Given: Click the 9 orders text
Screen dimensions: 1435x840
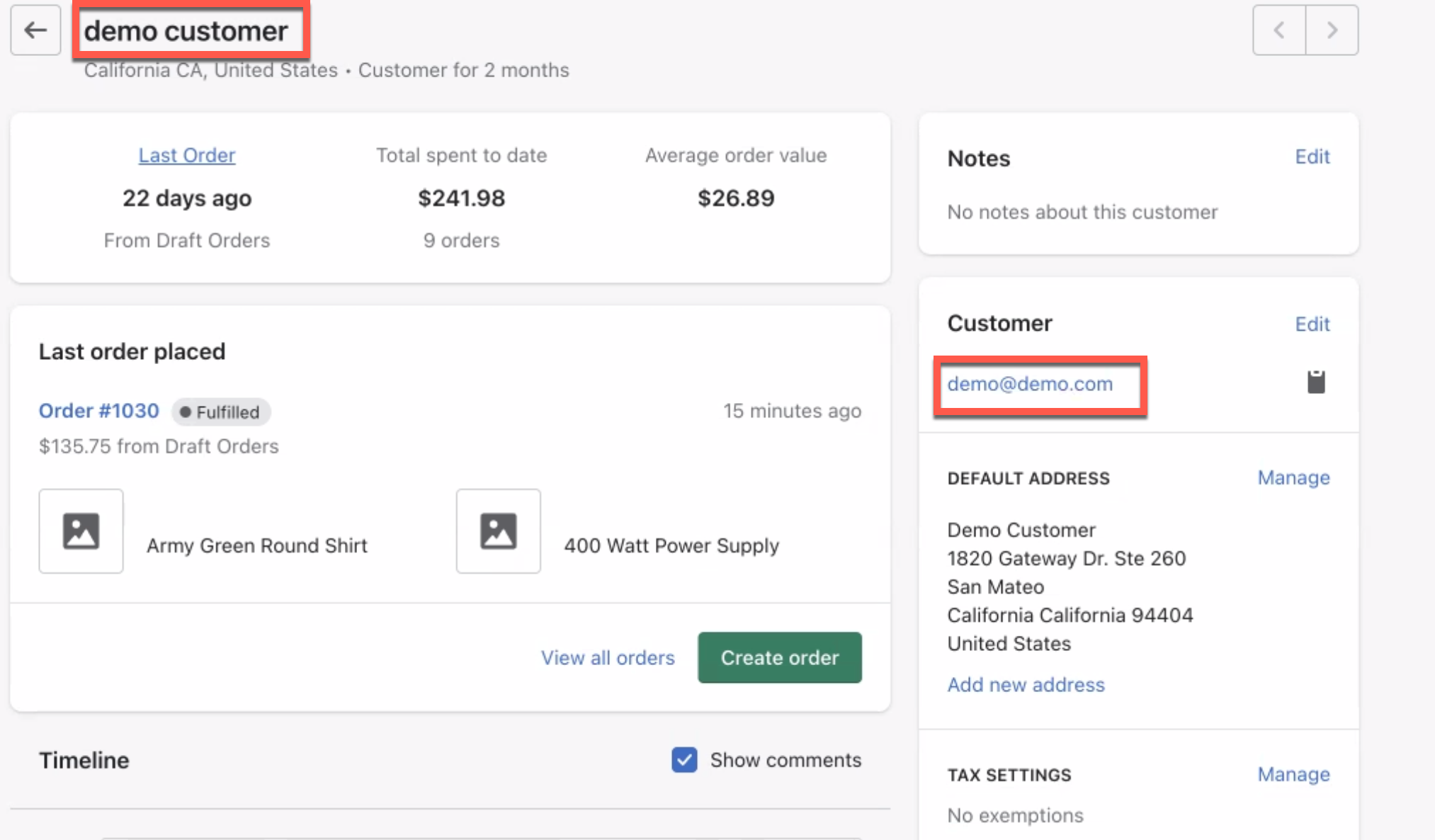Looking at the screenshot, I should (x=462, y=241).
